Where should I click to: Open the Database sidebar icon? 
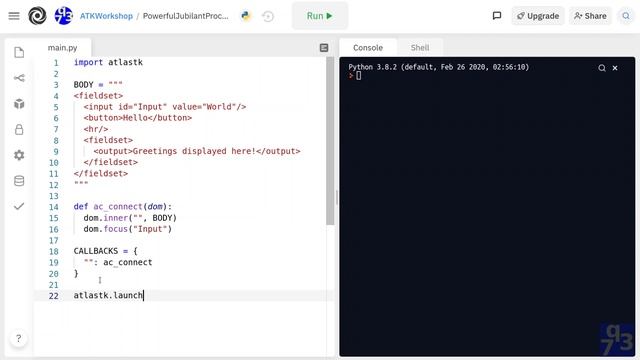pos(19,181)
